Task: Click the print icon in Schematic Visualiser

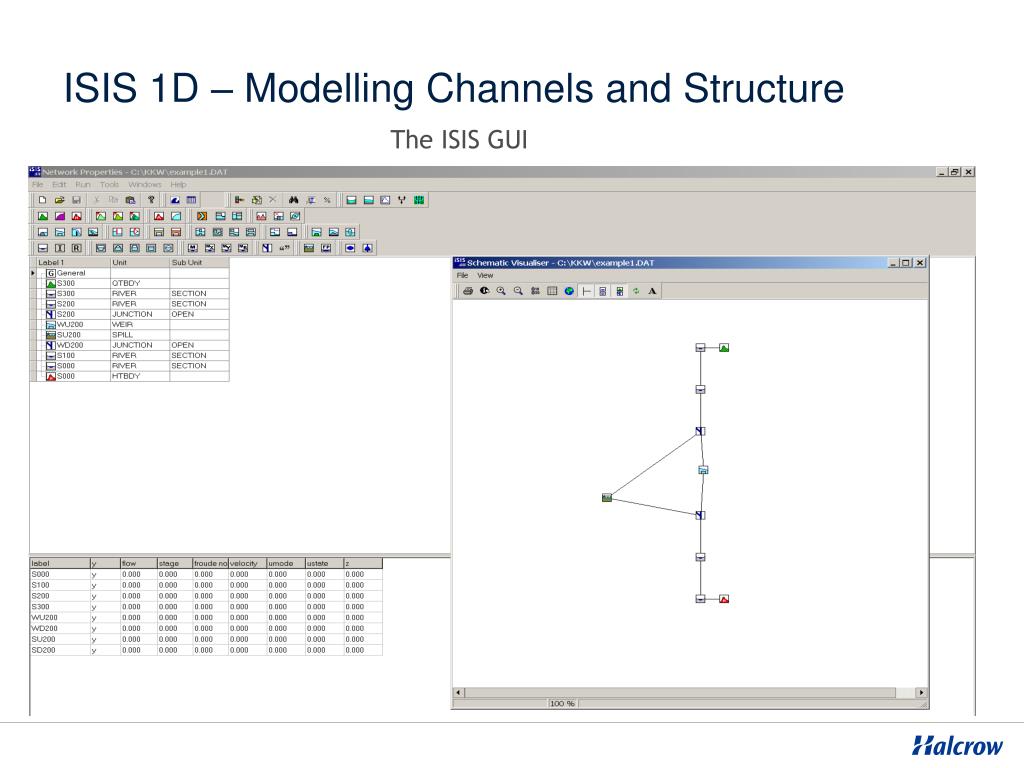Action: coord(468,291)
